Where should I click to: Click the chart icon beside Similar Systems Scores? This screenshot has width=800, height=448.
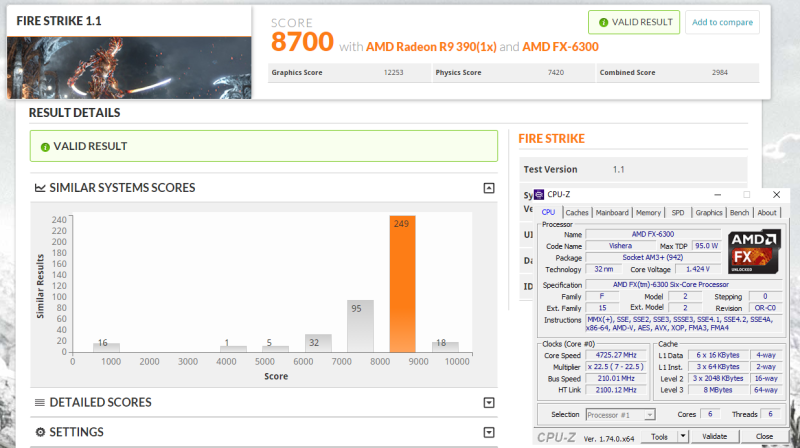pos(40,188)
